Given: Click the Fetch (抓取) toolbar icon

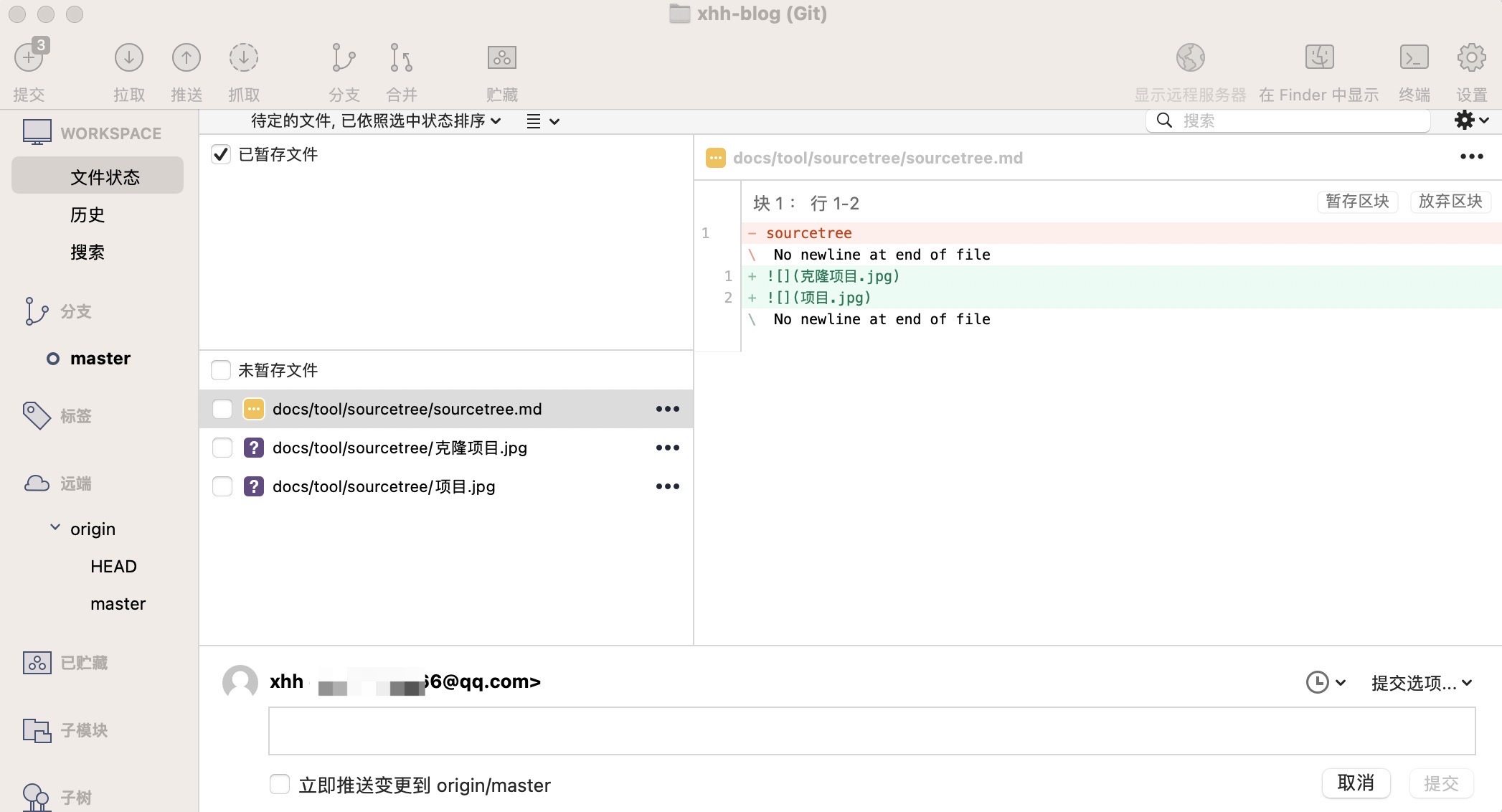Looking at the screenshot, I should click(244, 57).
